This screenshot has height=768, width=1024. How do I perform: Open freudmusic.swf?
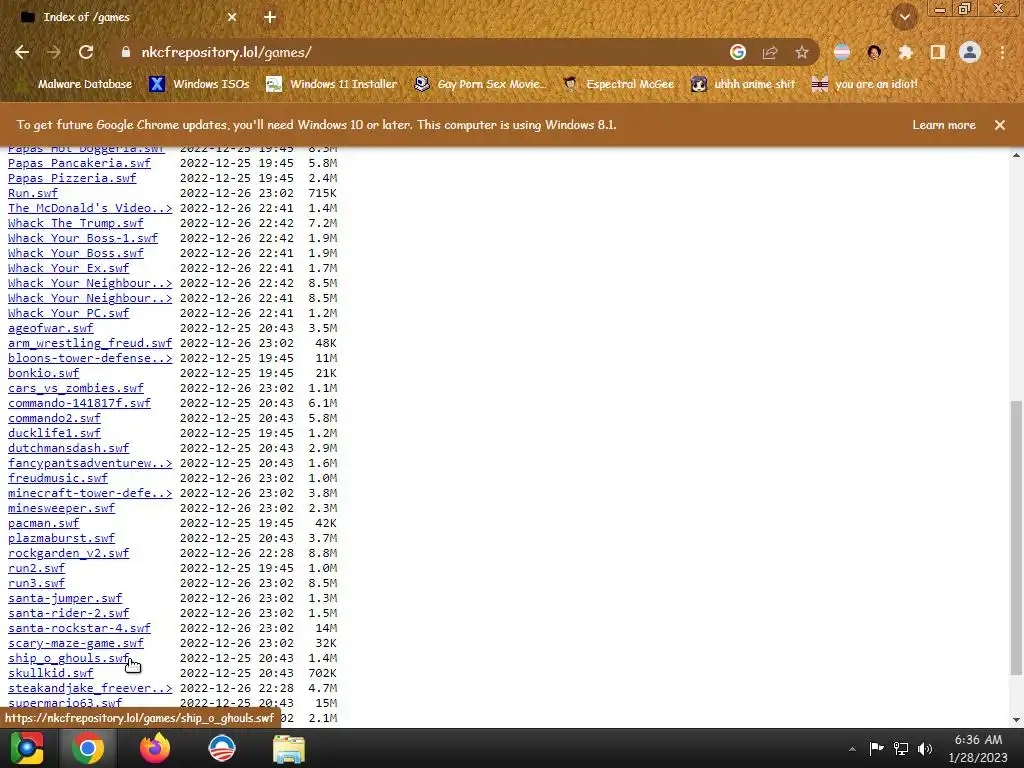tap(58, 479)
